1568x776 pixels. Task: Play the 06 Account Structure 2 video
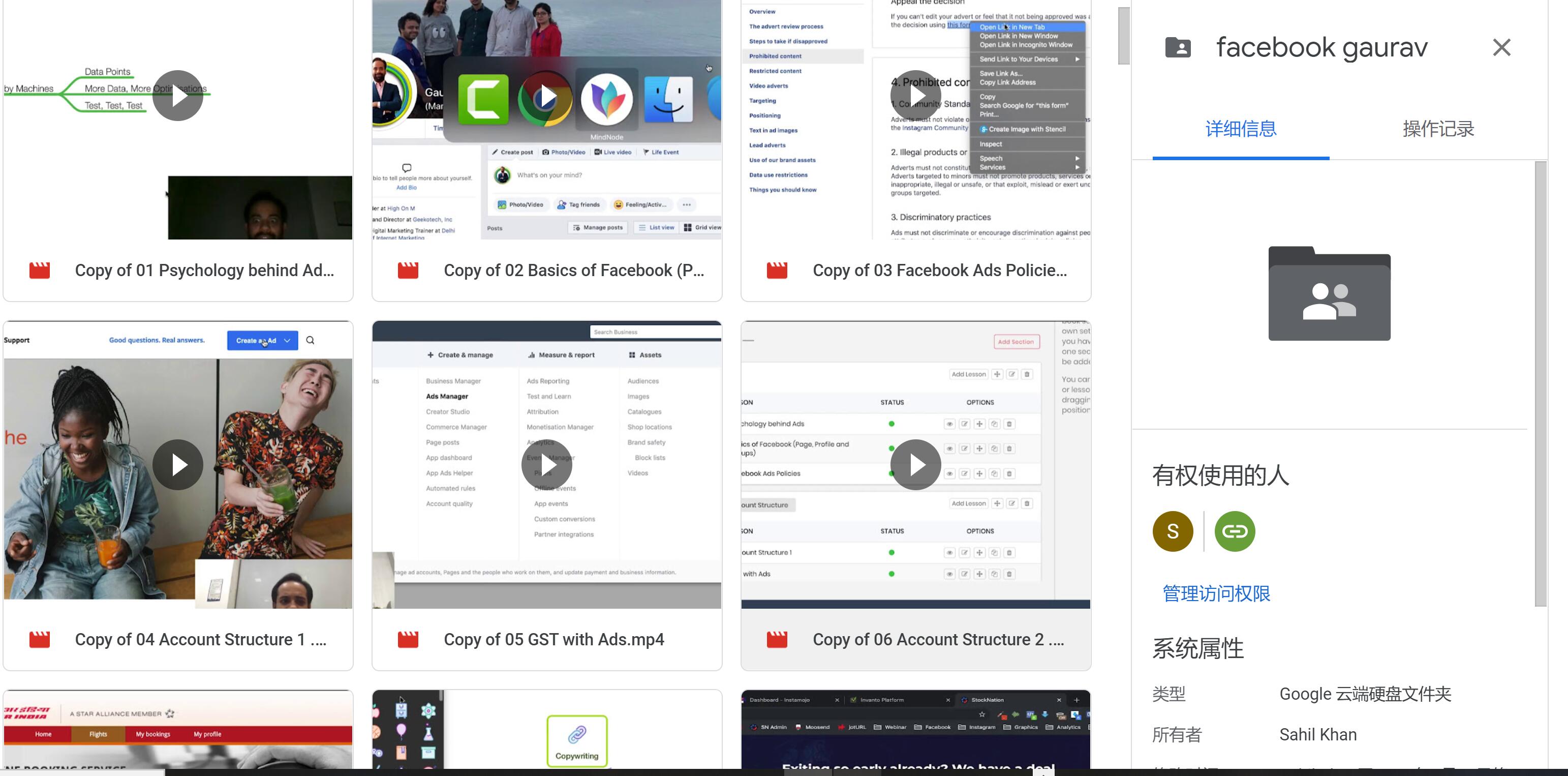pyautogui.click(x=915, y=465)
